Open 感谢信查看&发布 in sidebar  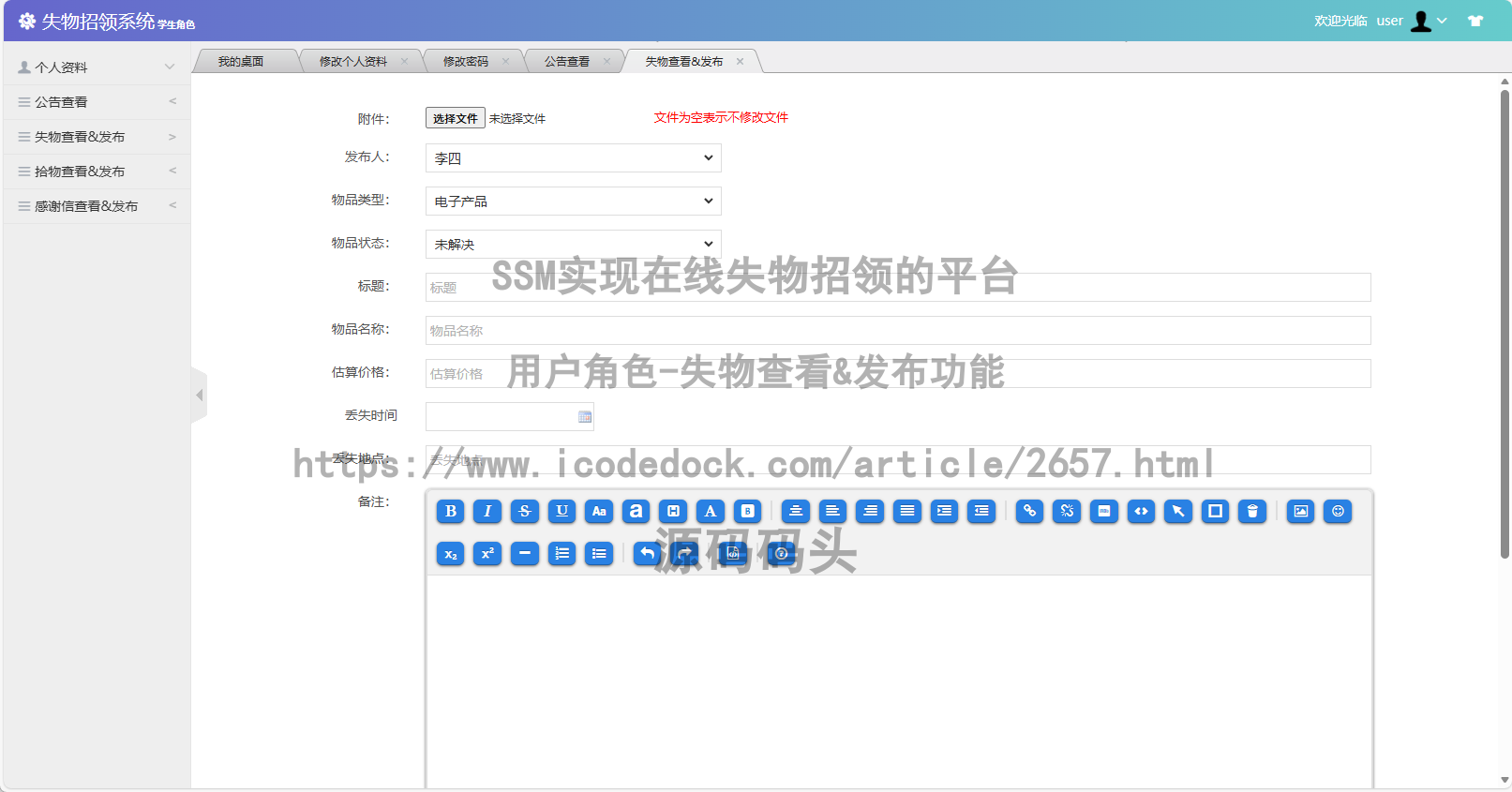click(x=86, y=206)
